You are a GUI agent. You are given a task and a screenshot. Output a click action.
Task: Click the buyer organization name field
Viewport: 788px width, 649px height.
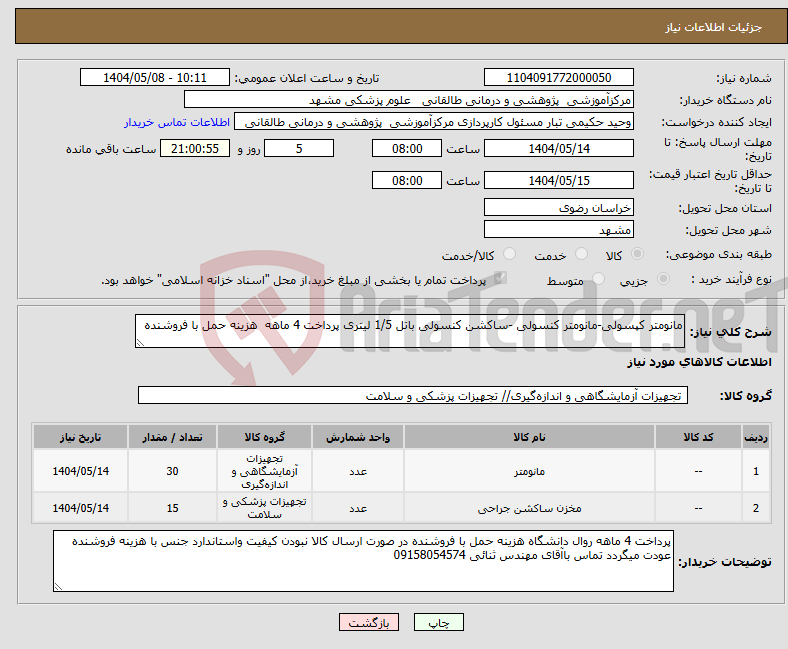[x=409, y=100]
